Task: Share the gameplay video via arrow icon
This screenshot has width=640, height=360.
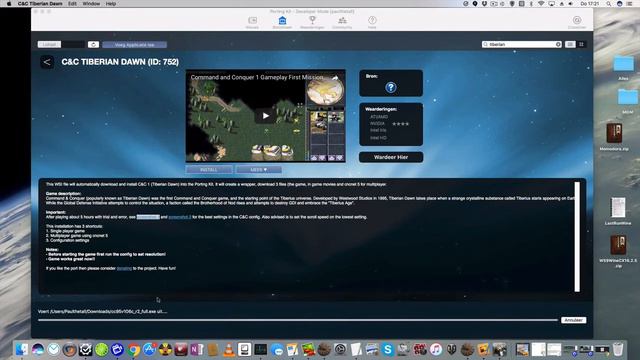Action: point(335,77)
